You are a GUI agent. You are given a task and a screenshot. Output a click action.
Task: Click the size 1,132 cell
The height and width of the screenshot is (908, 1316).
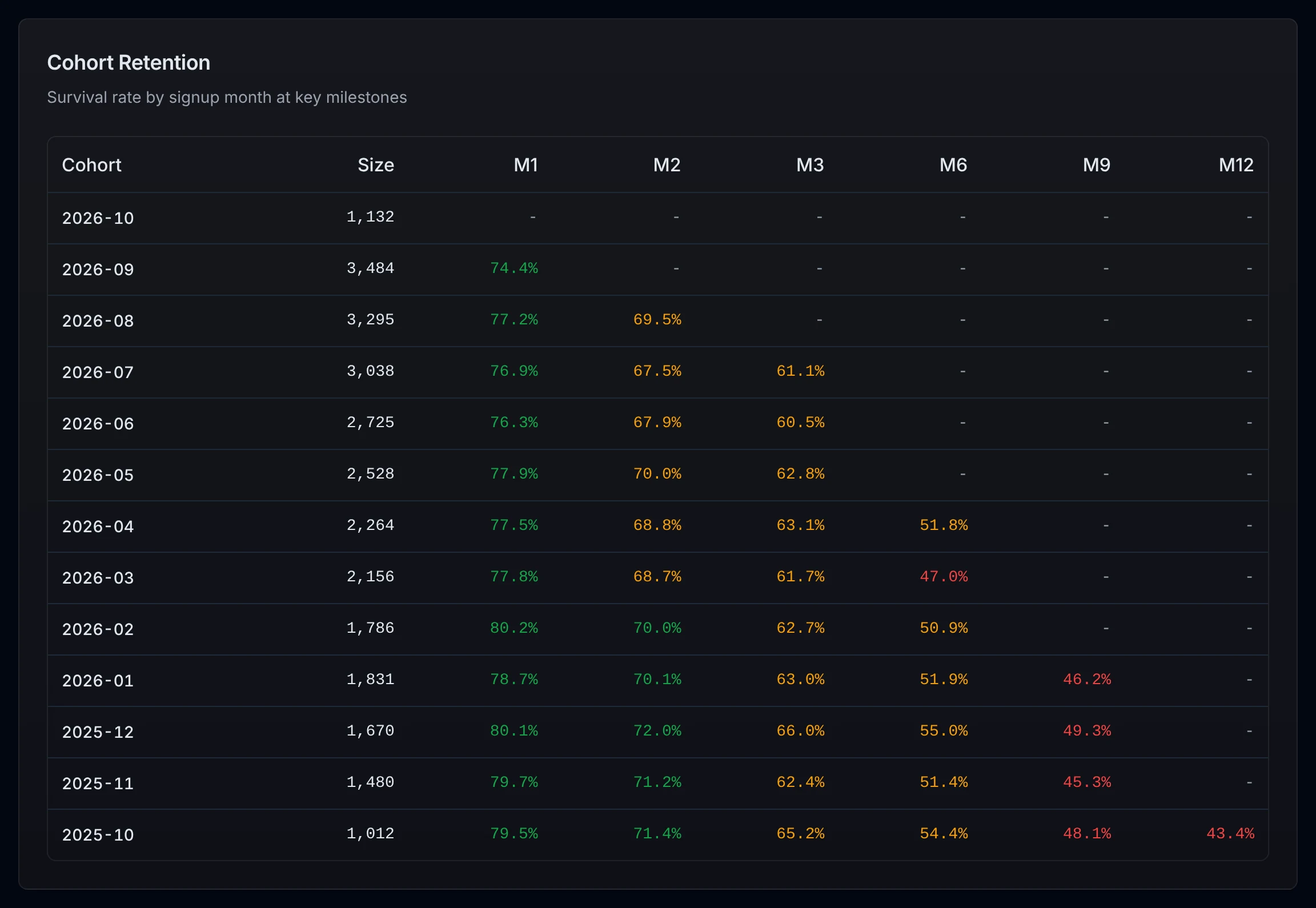(371, 217)
